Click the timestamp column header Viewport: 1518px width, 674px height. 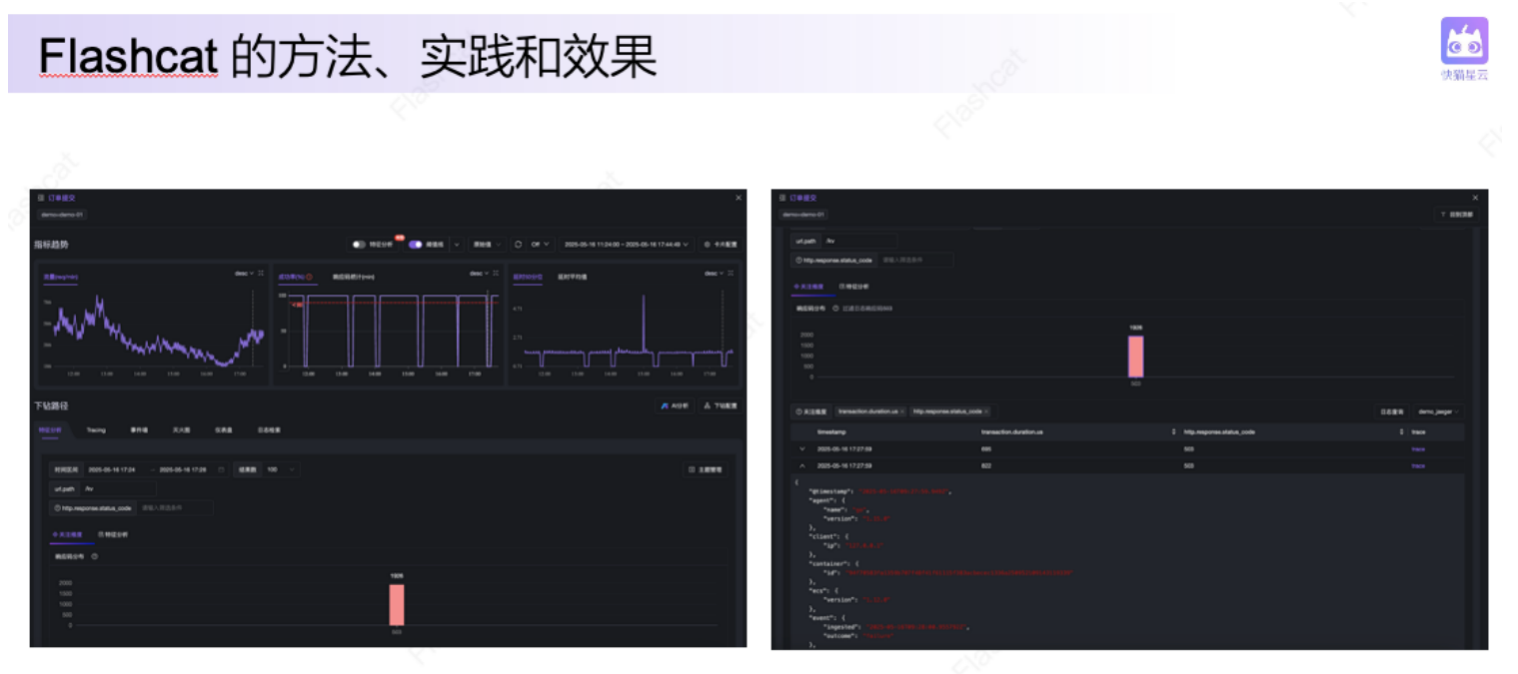832,432
